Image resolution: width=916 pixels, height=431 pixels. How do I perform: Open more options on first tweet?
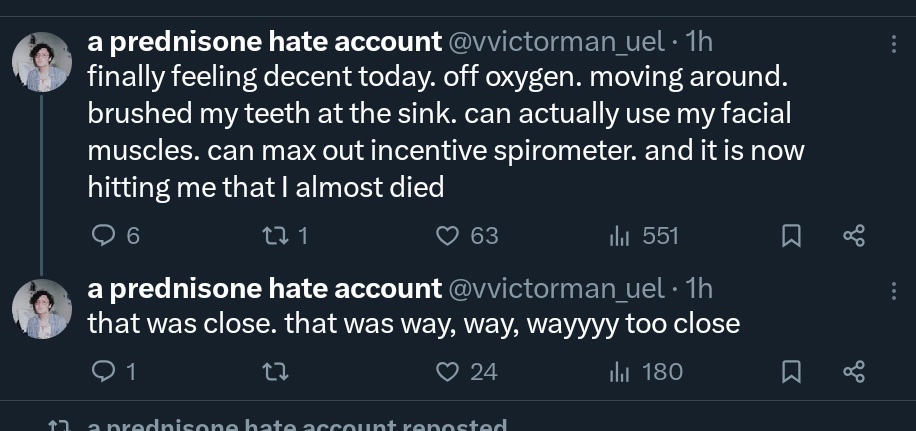[x=893, y=44]
